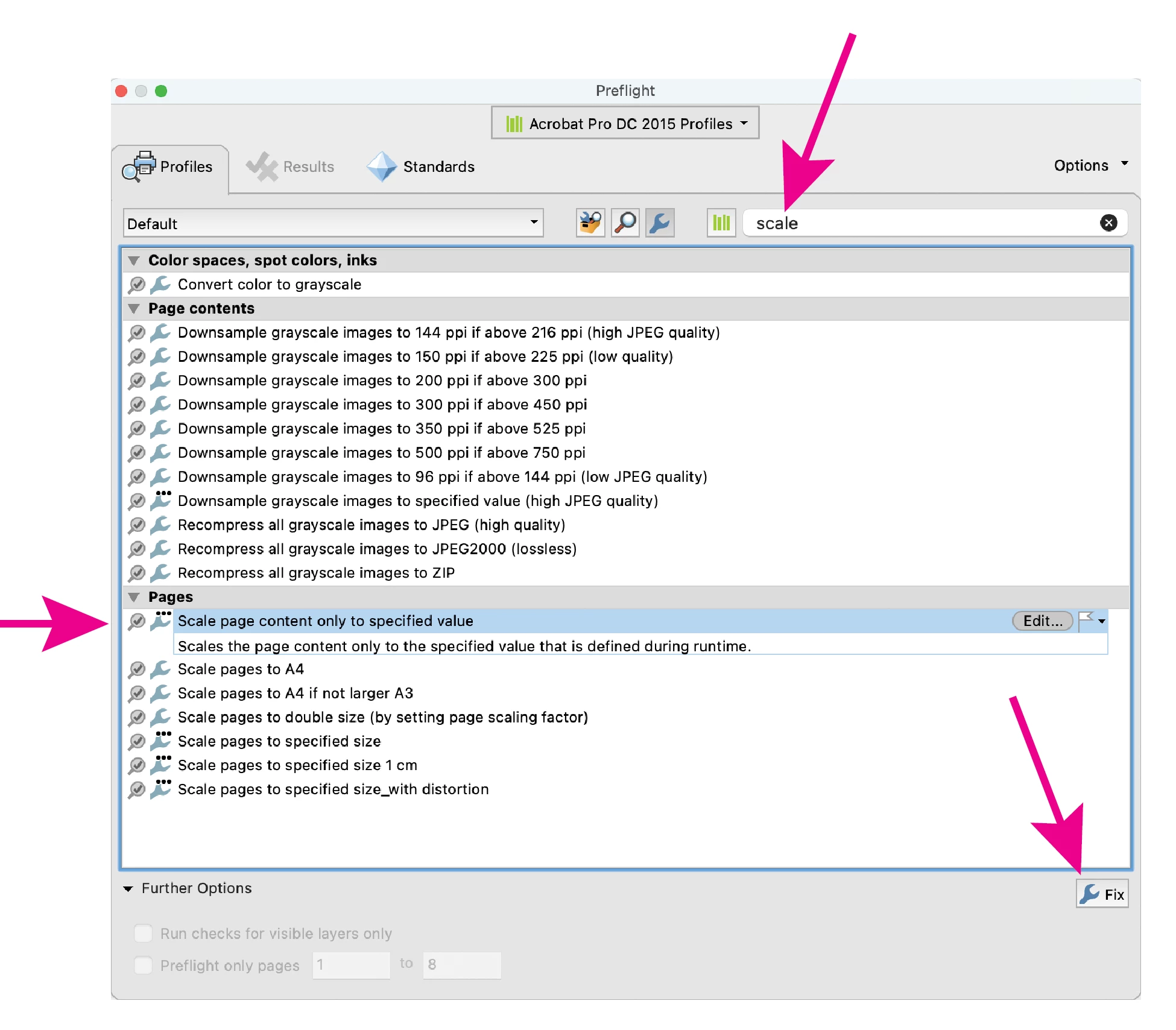The width and height of the screenshot is (1176, 1030).
Task: Open Acrobat Pro DC 2015 Profiles dropdown
Action: click(x=625, y=124)
